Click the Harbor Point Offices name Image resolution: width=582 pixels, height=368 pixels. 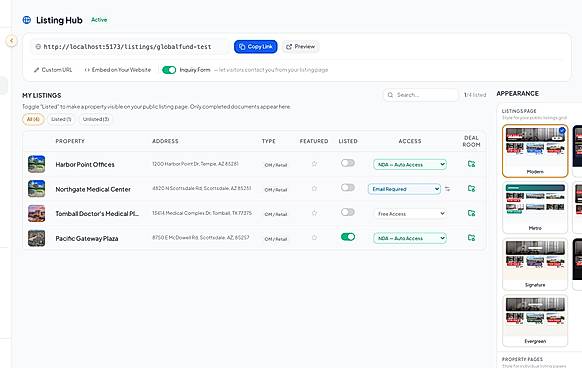tap(85, 165)
